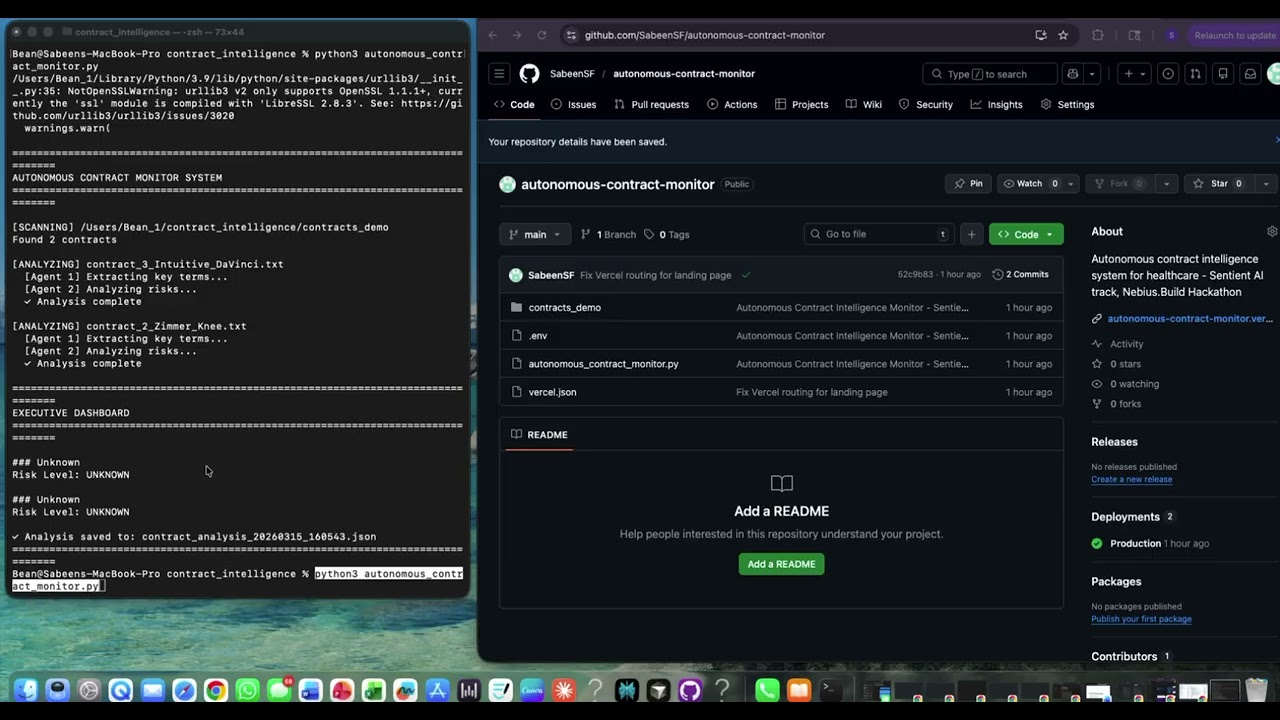Star the autonomous-contract-monitor repository
Viewport: 1280px width, 720px height.
point(1218,184)
